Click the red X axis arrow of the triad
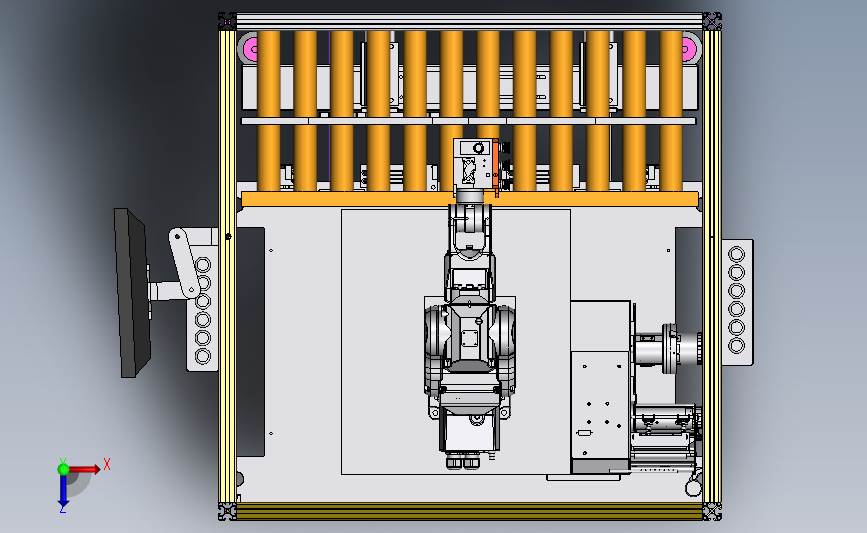 (84, 469)
